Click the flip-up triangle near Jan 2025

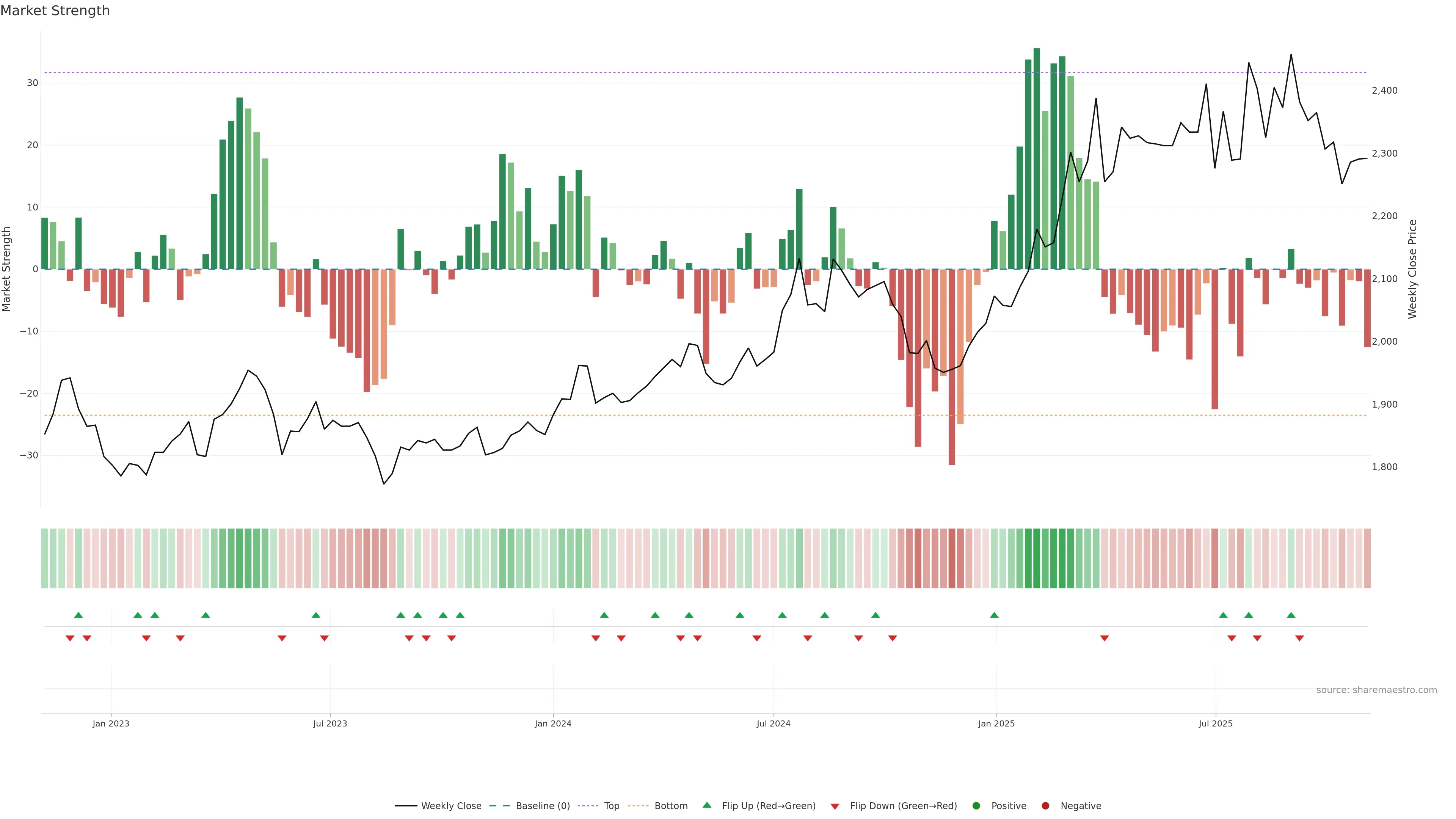[994, 615]
